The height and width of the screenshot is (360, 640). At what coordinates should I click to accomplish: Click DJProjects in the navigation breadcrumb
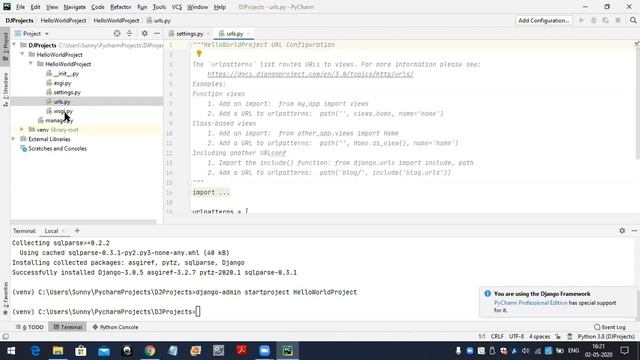pos(20,20)
